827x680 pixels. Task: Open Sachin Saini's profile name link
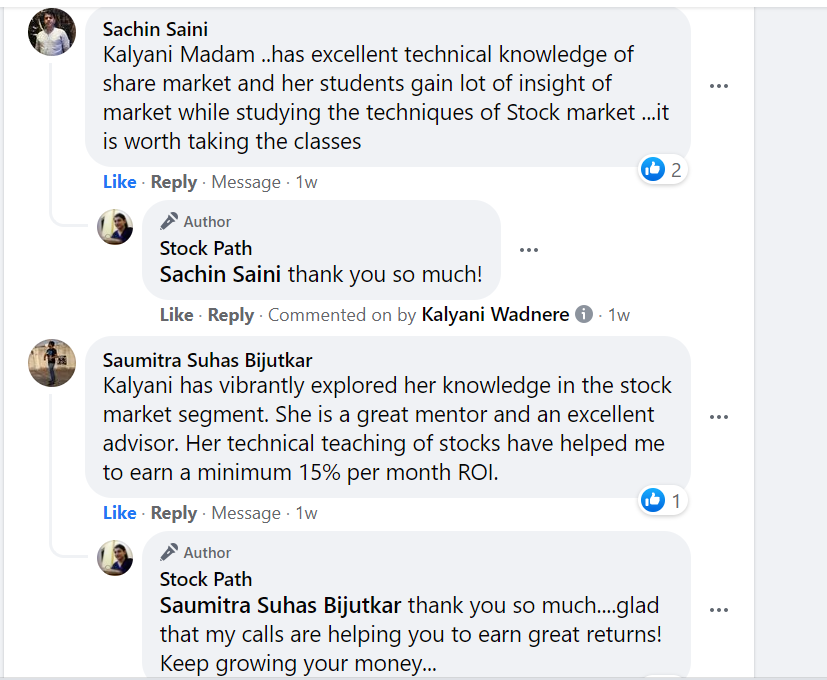(x=155, y=29)
